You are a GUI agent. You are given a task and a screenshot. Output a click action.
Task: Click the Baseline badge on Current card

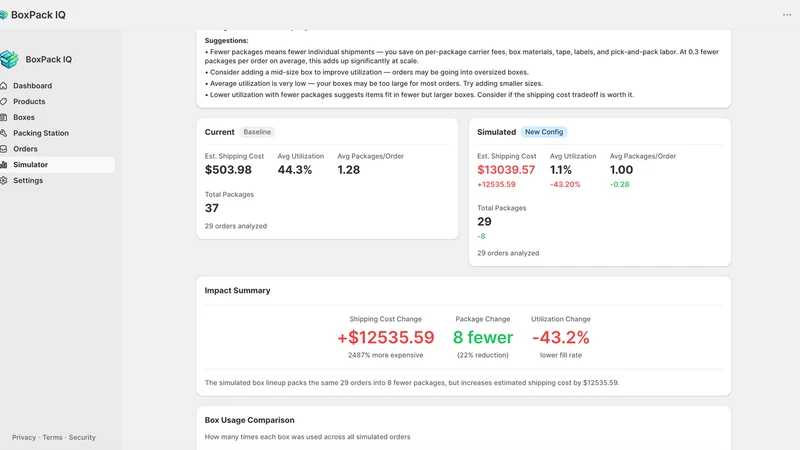[x=257, y=132]
